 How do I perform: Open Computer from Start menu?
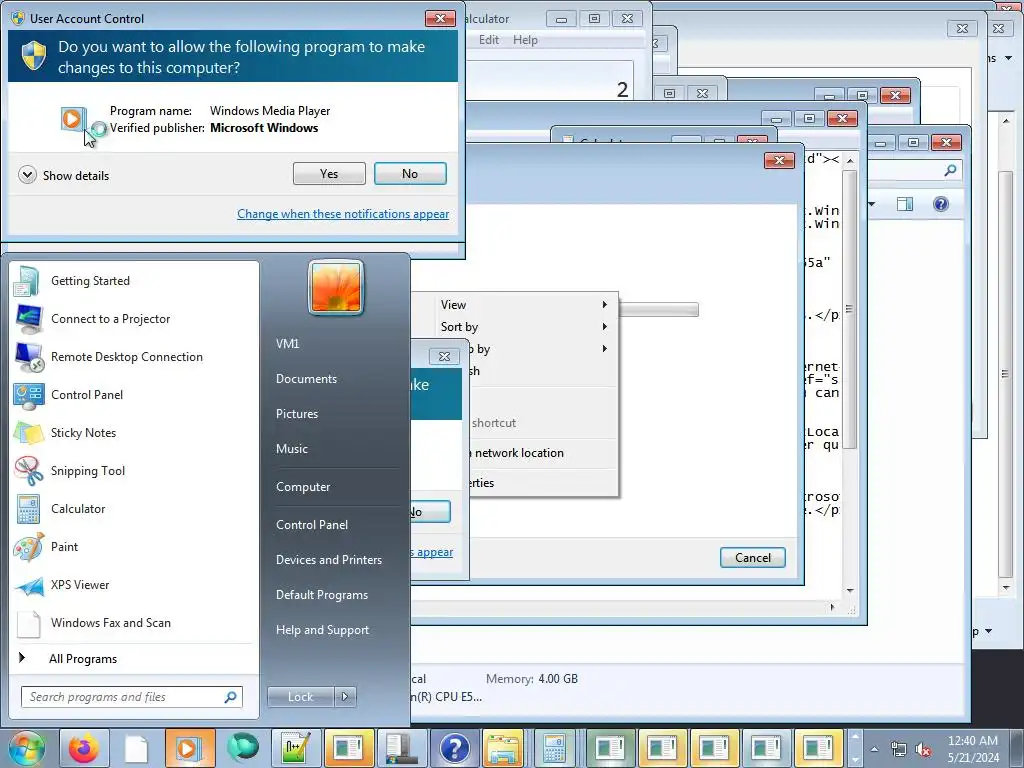tap(302, 487)
